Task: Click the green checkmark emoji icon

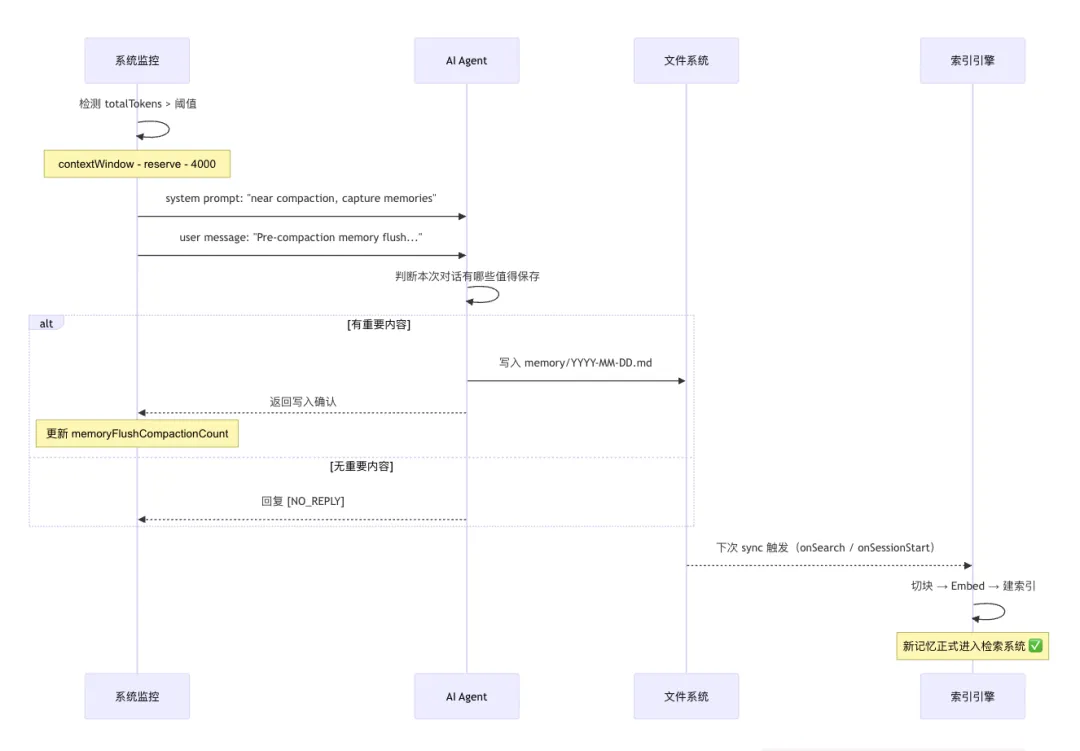Action: (1036, 646)
